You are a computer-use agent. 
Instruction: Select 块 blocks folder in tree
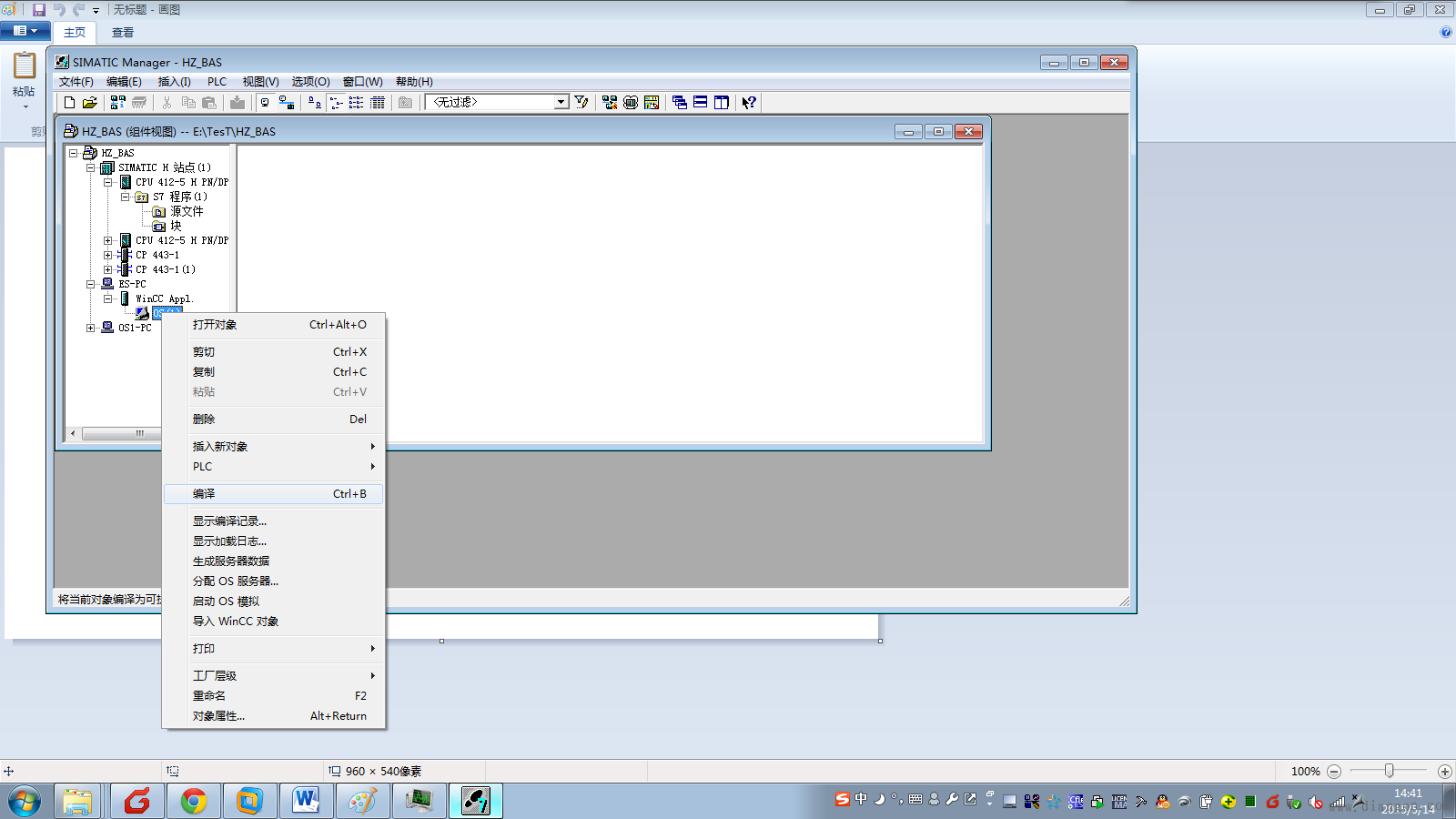tap(176, 227)
